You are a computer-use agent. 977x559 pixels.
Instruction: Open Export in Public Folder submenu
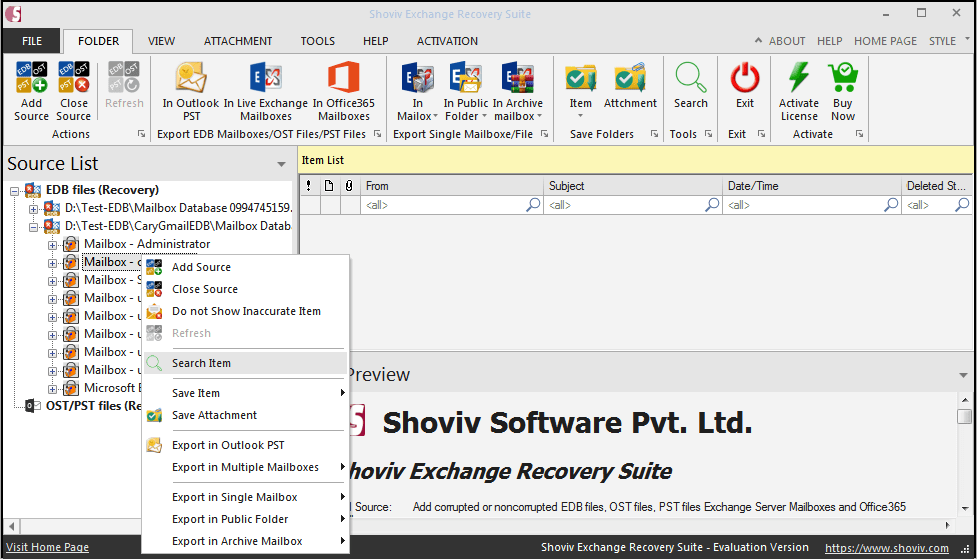pyautogui.click(x=245, y=519)
